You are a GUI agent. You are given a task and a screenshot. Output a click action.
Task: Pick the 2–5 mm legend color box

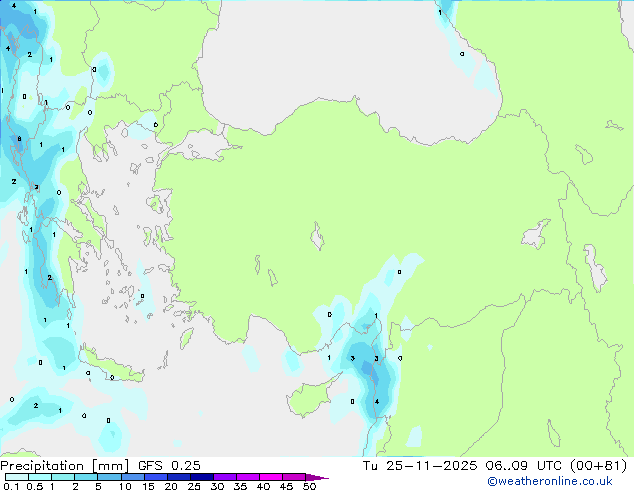[x=86, y=477]
